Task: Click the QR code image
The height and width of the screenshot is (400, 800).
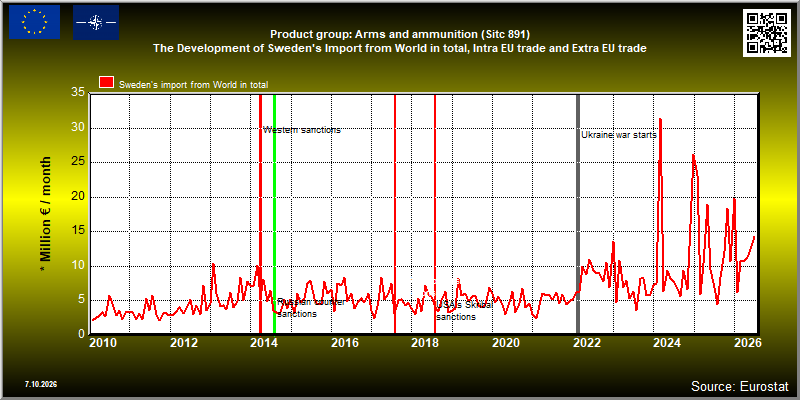Action: pos(767,33)
